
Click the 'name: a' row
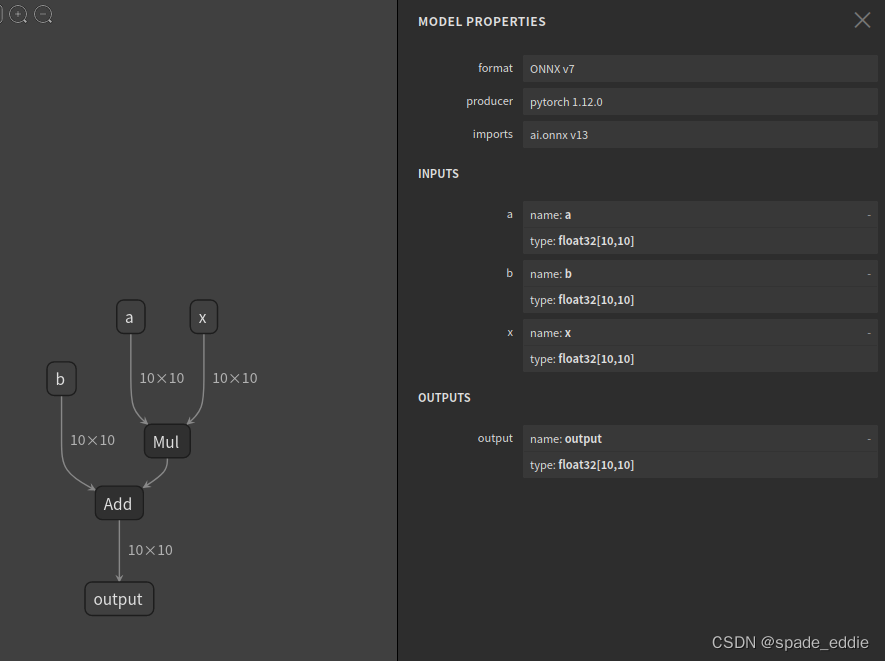[700, 215]
